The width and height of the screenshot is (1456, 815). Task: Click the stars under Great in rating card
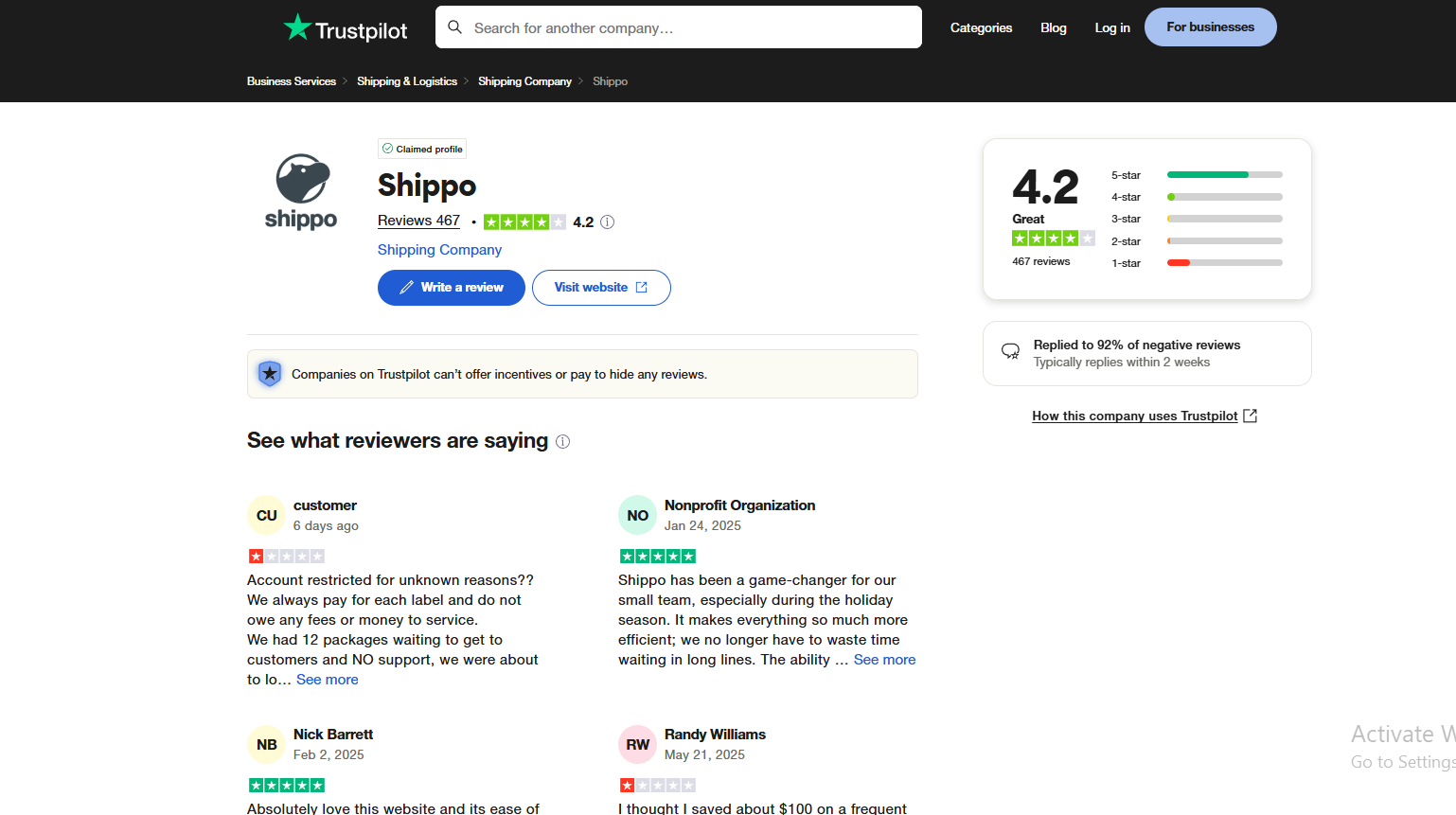[1054, 239]
